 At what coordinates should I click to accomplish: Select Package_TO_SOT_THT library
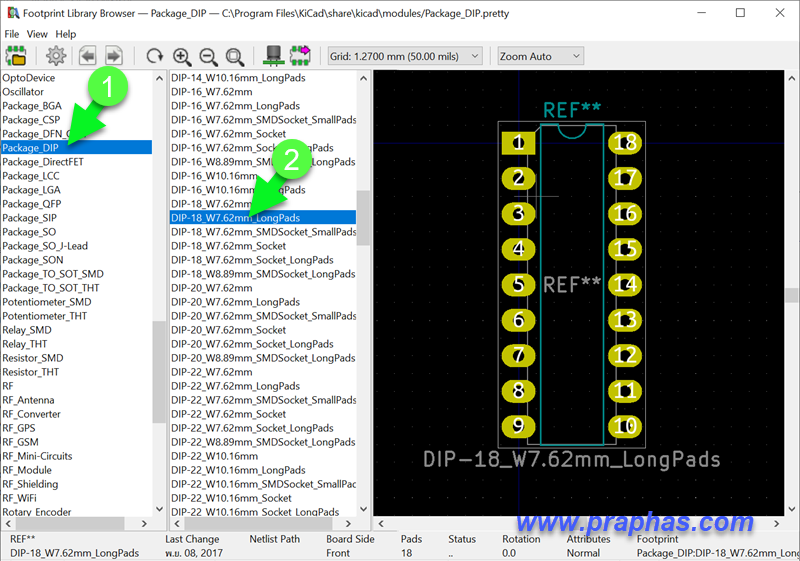click(51, 288)
